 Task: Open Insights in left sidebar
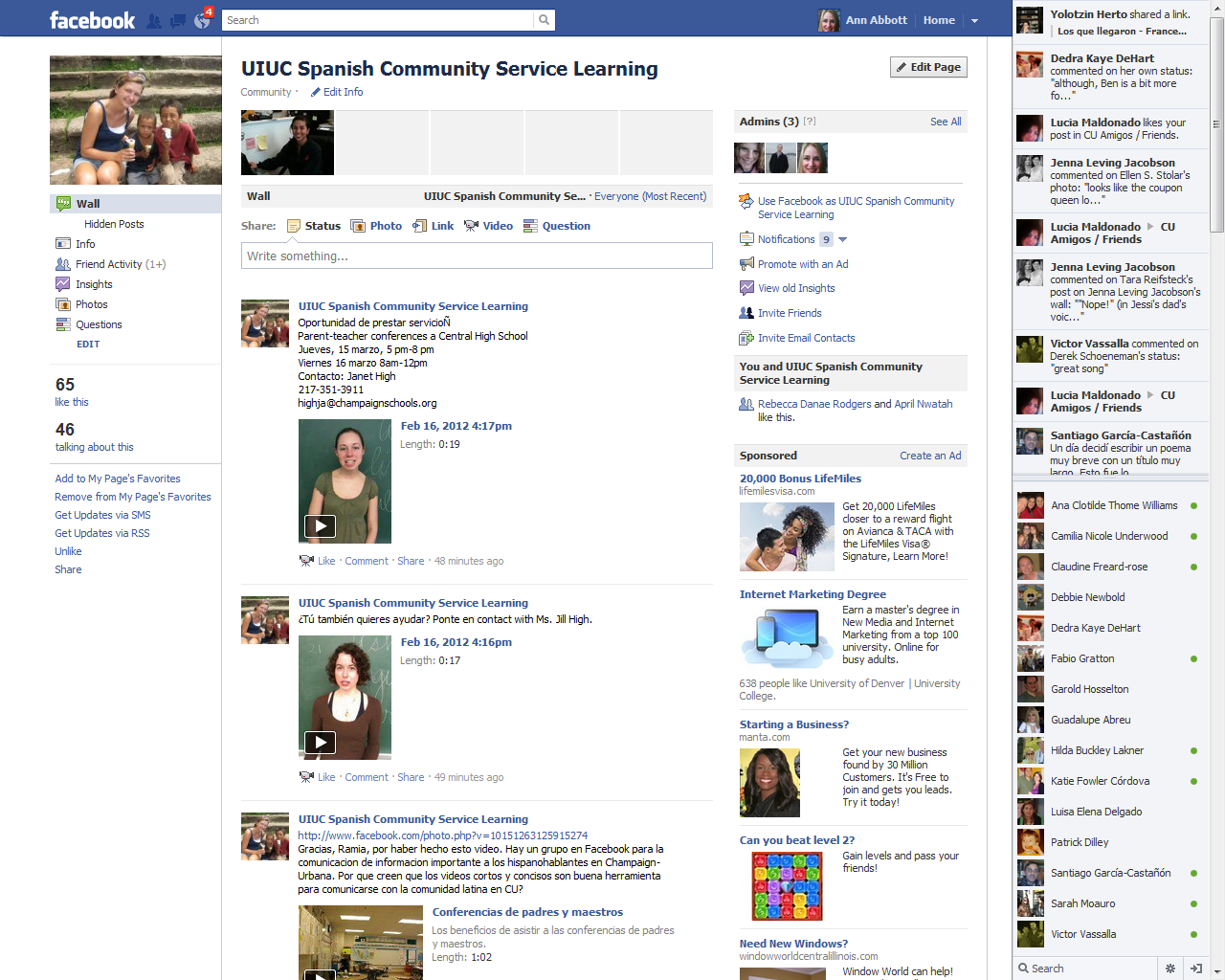coord(94,284)
